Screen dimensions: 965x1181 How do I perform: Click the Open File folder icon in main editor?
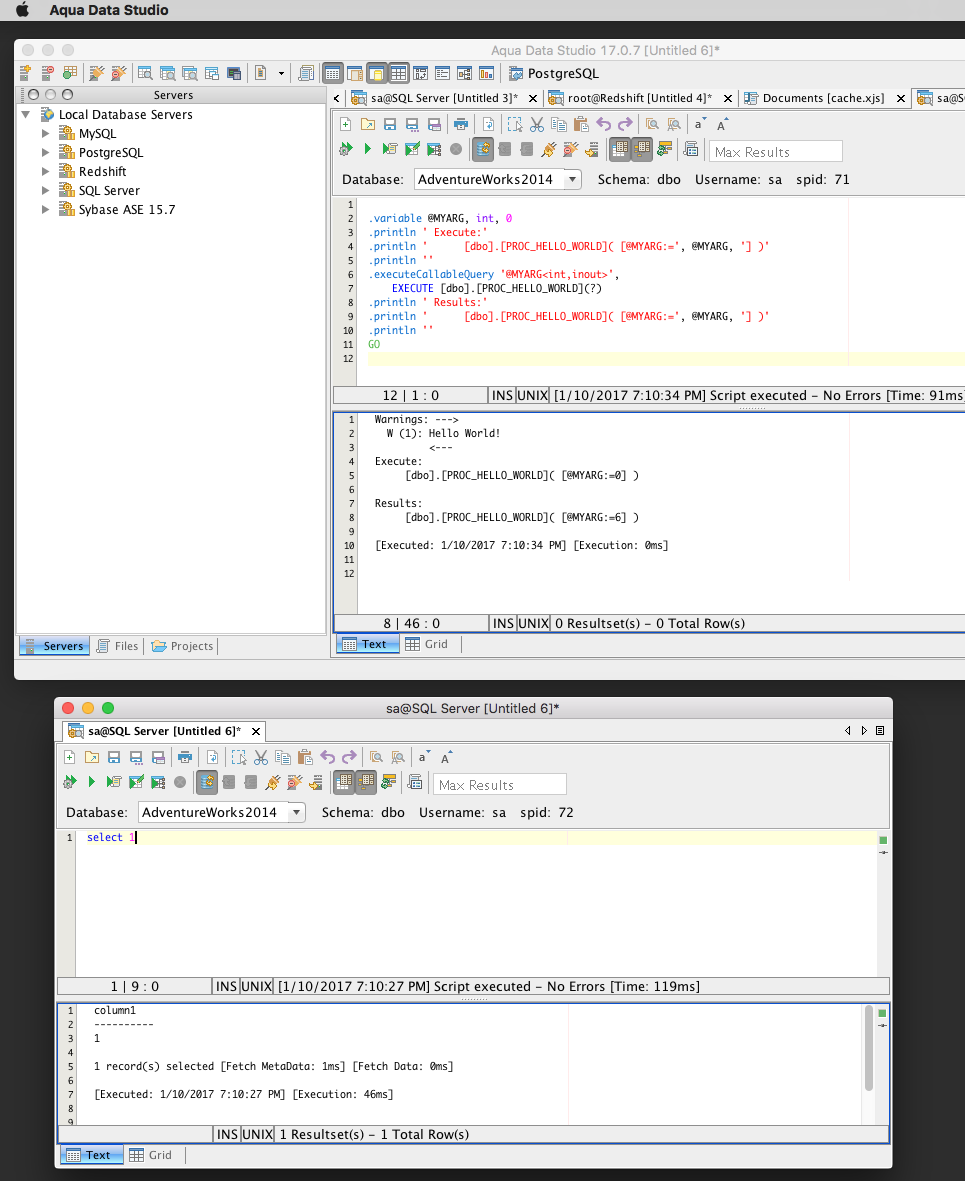[x=368, y=124]
